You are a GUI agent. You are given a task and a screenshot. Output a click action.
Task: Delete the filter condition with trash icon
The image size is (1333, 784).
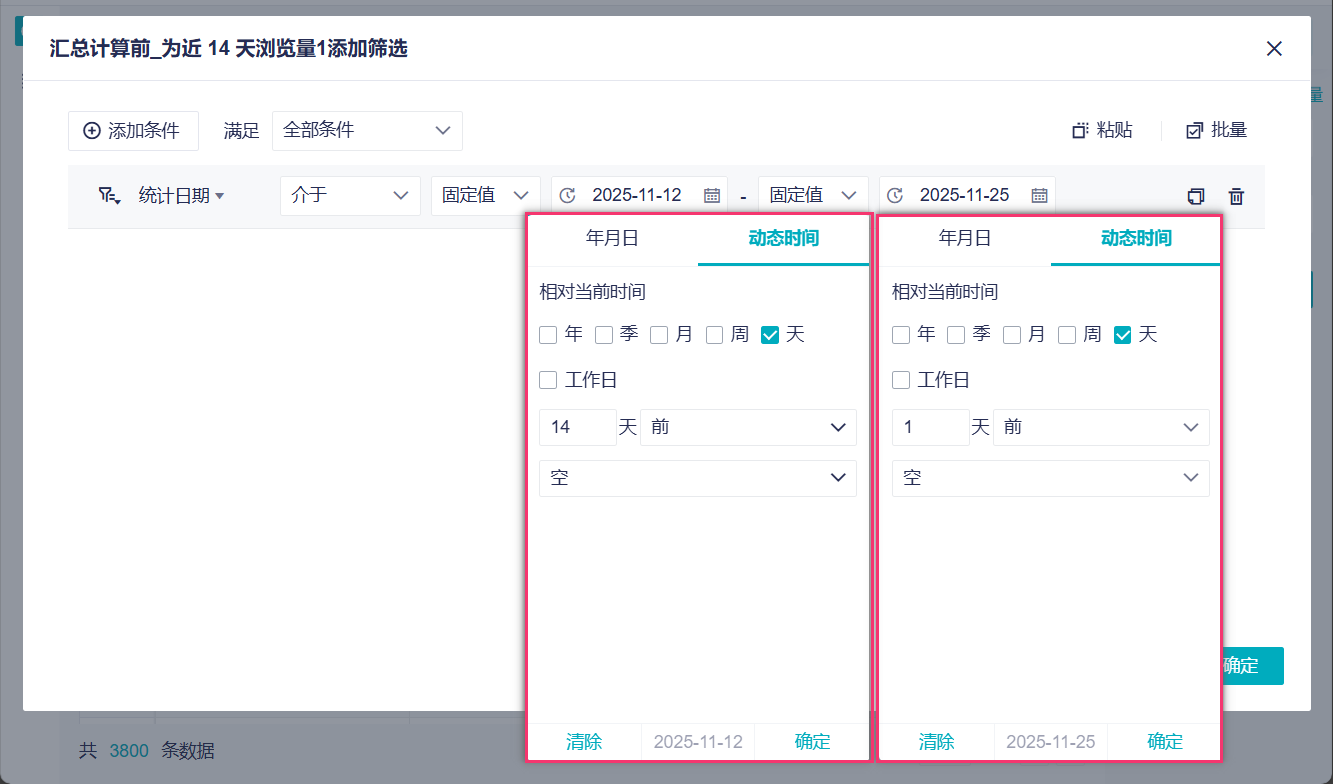1236,196
